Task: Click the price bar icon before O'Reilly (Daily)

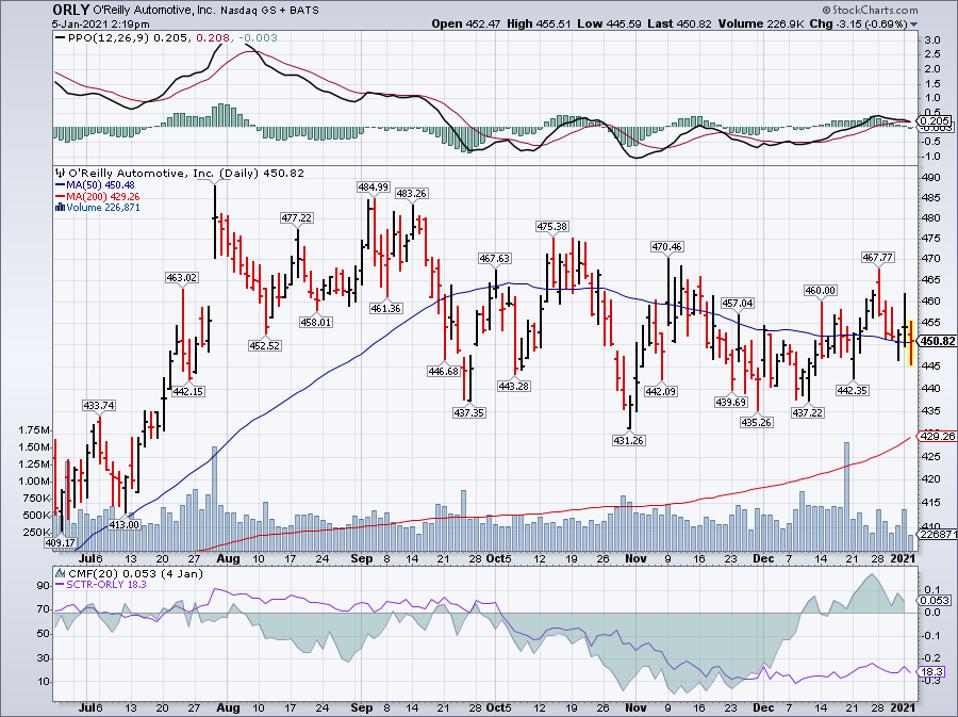Action: click(x=59, y=173)
